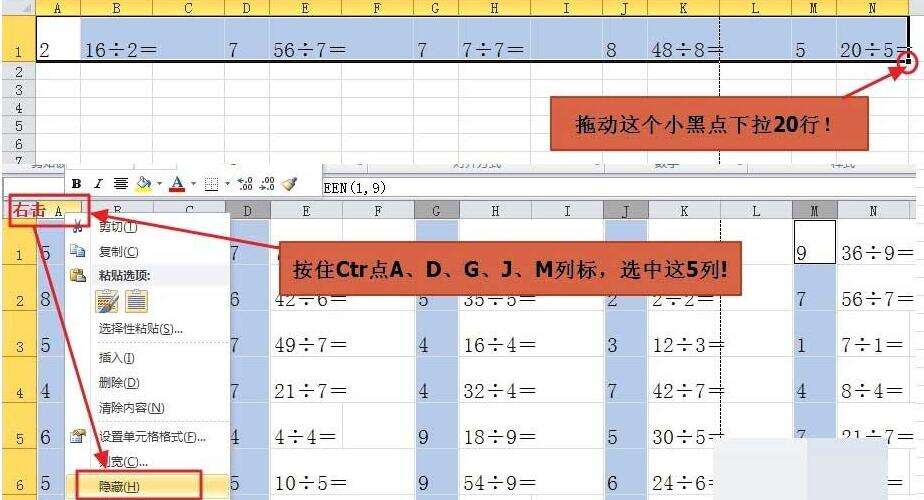Screen dimensions: 924x500
Task: Choose 插入(I) from the context menu
Action: (x=117, y=357)
